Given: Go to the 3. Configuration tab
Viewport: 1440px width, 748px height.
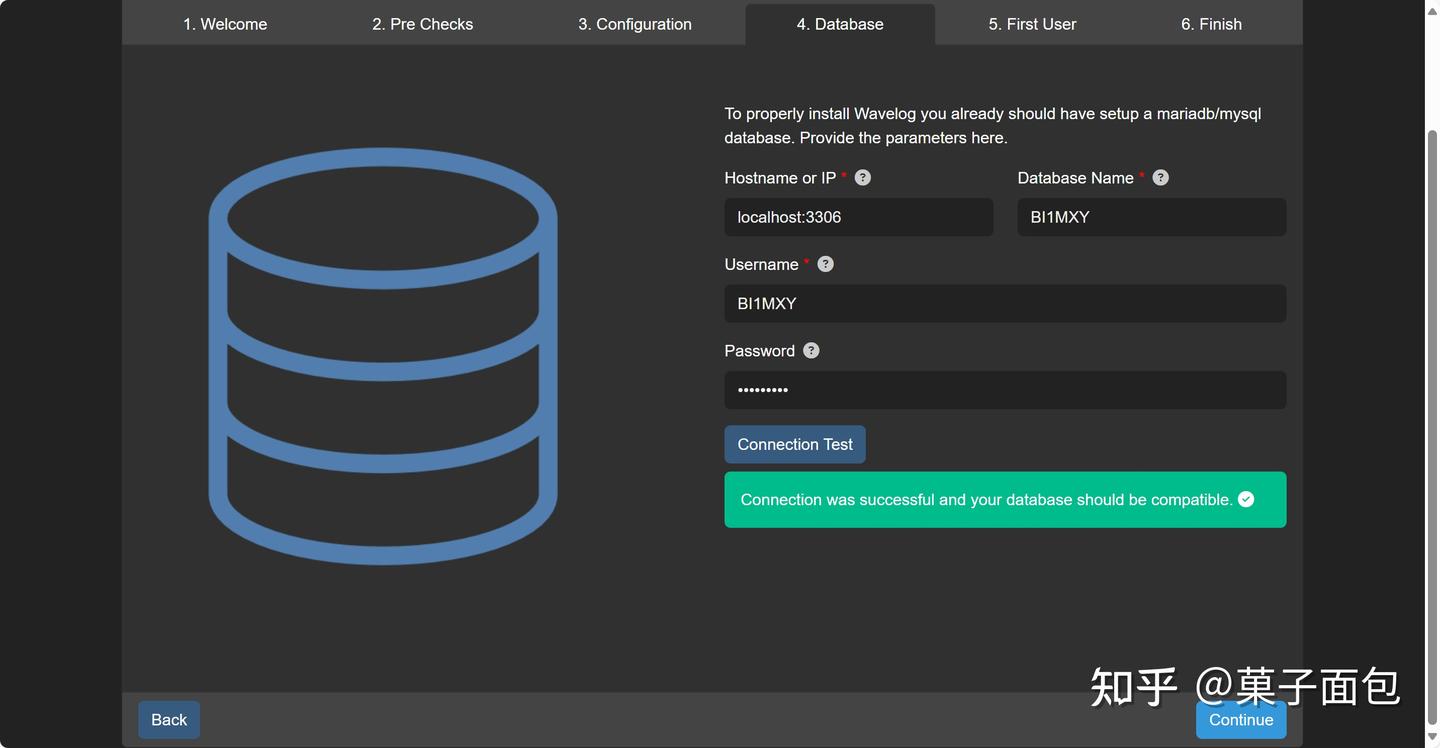Looking at the screenshot, I should pyautogui.click(x=634, y=24).
